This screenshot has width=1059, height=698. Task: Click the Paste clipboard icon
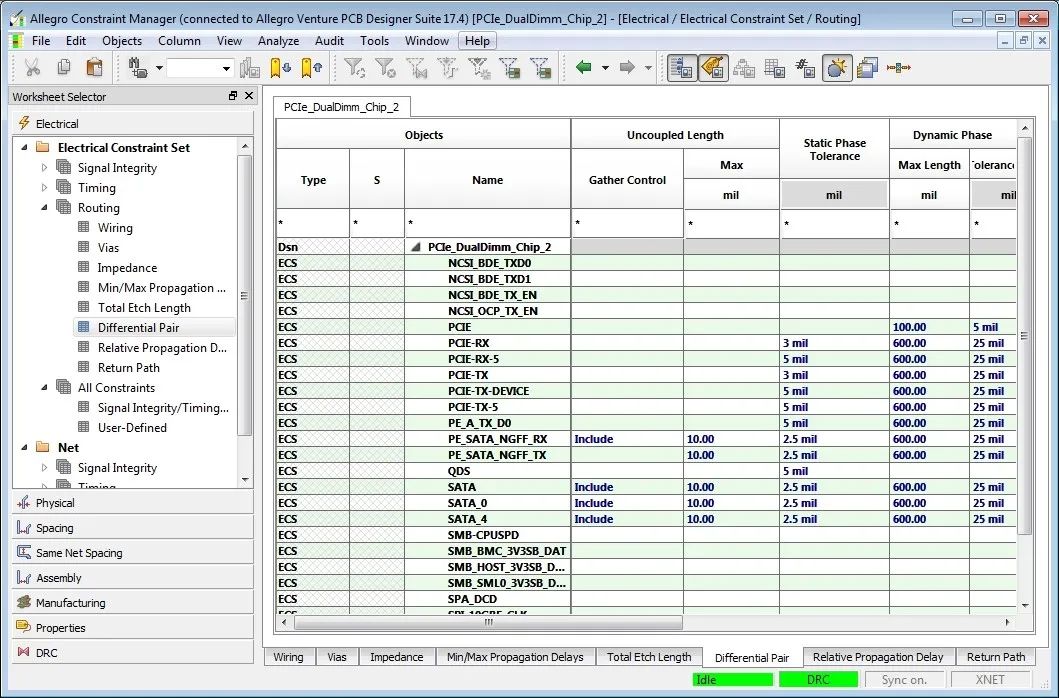[x=95, y=68]
